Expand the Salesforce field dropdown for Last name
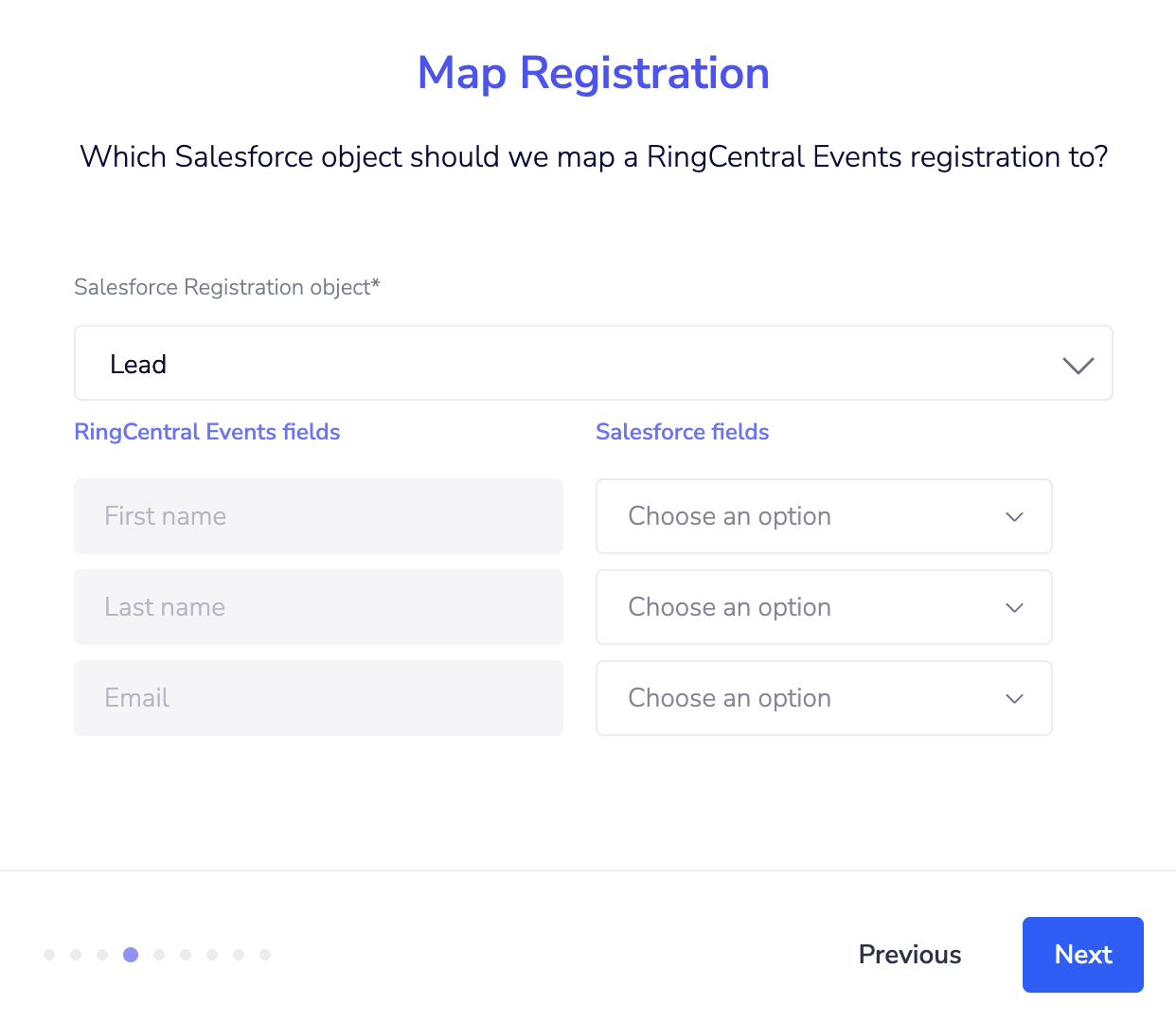The height and width of the screenshot is (1023, 1176). pyautogui.click(x=823, y=607)
